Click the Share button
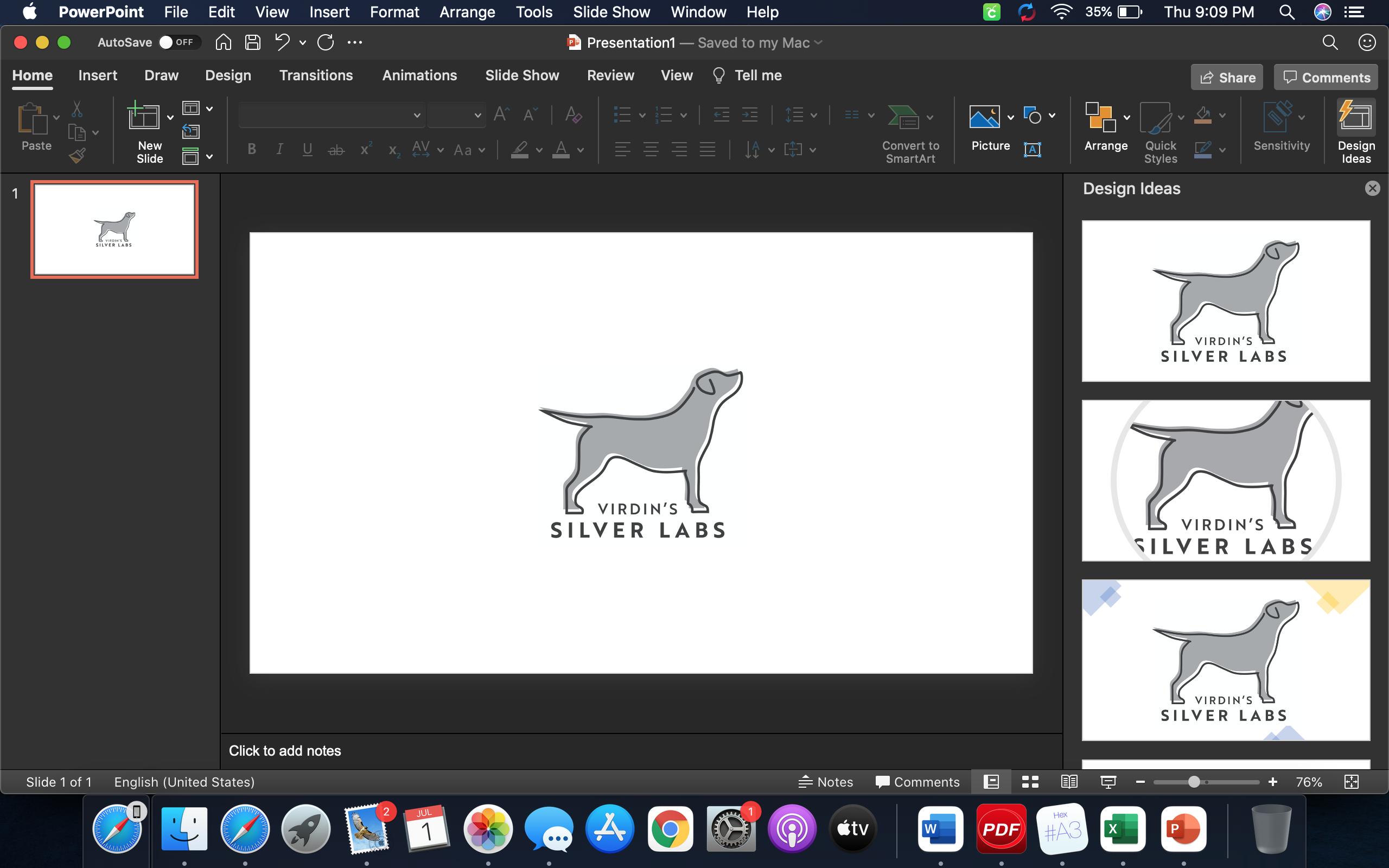Screen dimensions: 1389x868 click(1227, 78)
